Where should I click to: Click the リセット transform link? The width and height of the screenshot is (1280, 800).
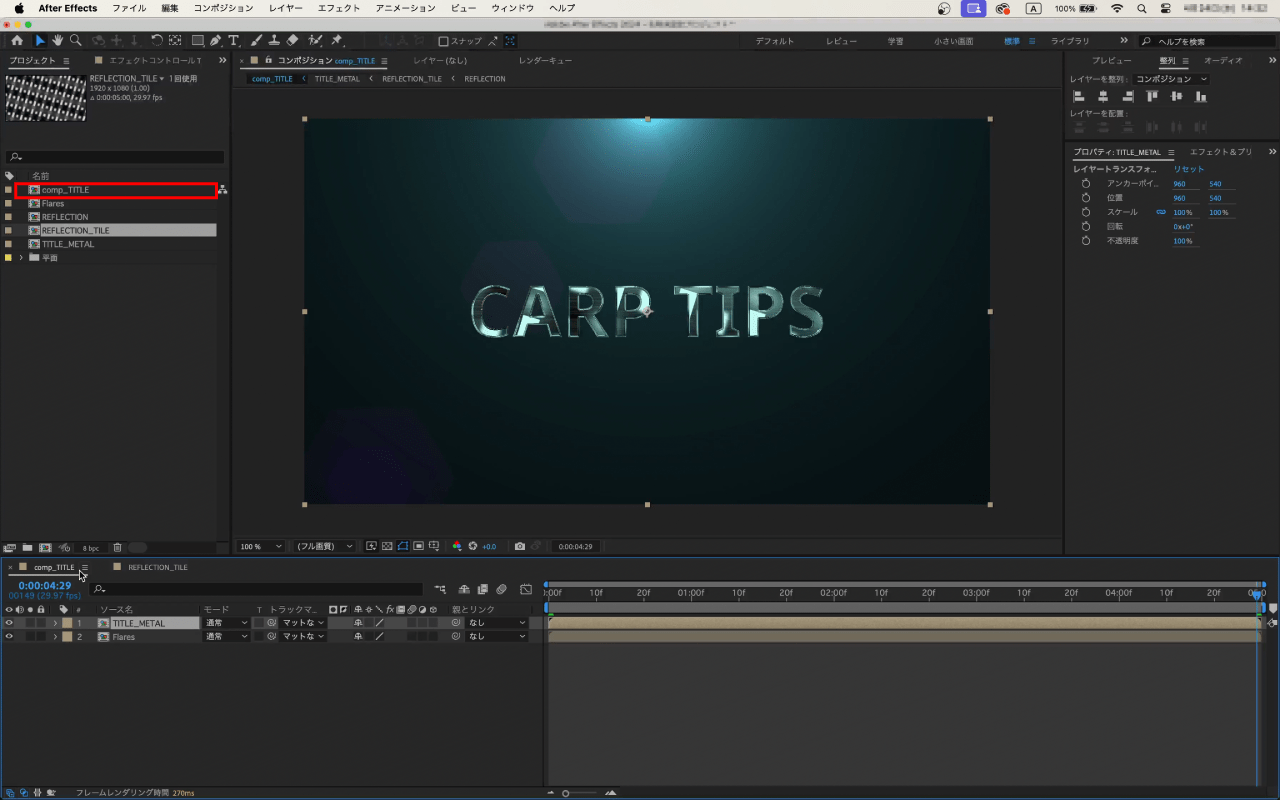(1189, 169)
